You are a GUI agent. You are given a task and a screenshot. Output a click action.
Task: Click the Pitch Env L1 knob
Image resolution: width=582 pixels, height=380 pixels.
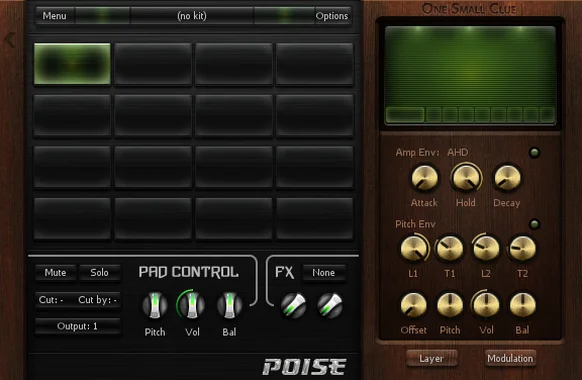(414, 248)
